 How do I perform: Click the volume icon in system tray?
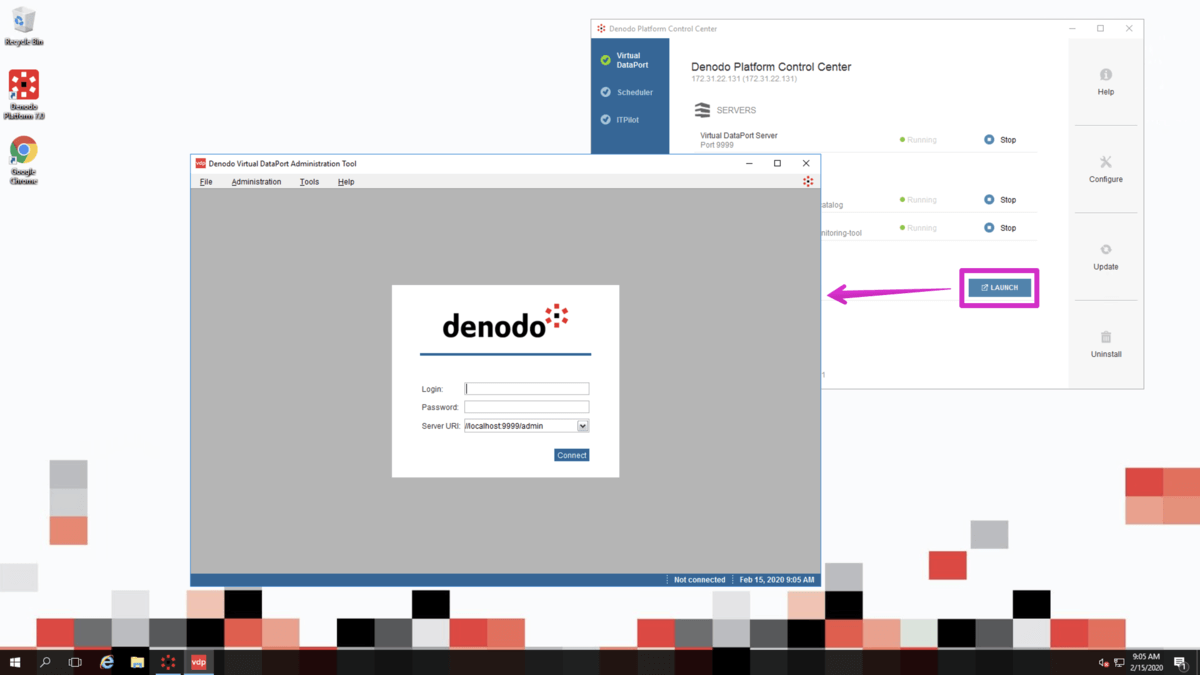[1104, 662]
